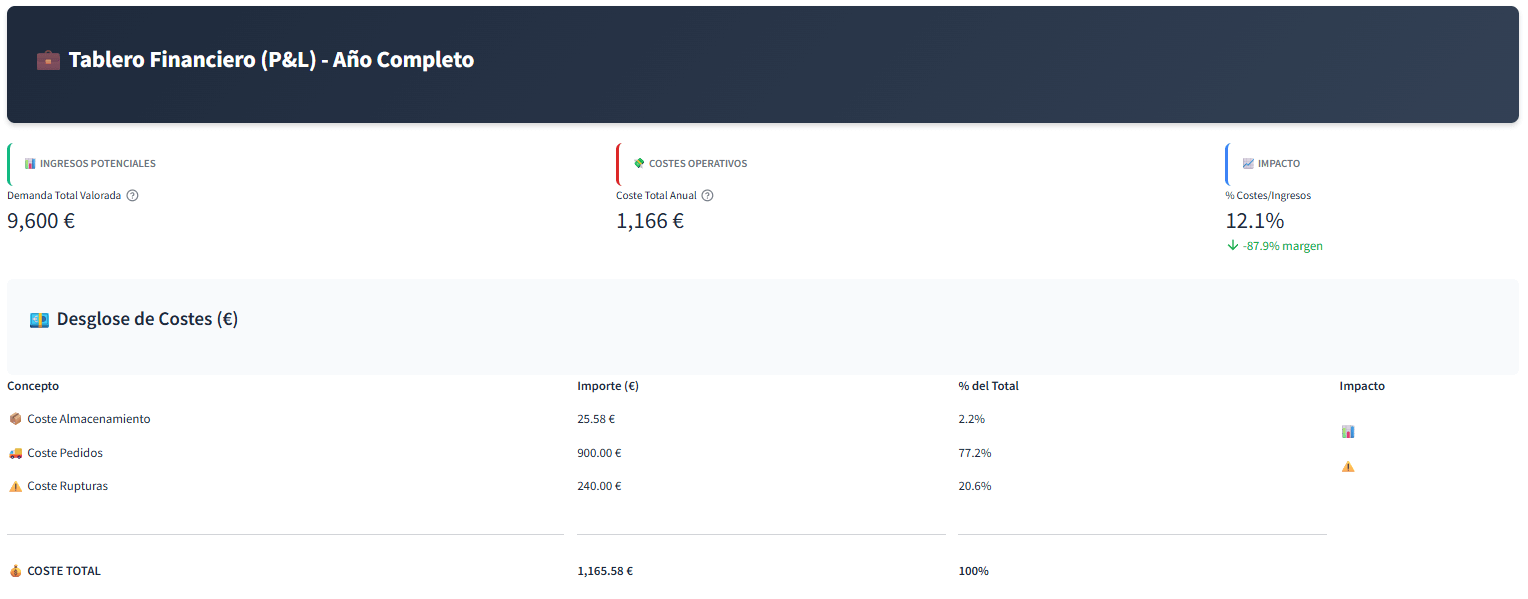This screenshot has height=599, width=1528.
Task: Select the warning triangle beside Coste Rupturas
Action: 15,486
